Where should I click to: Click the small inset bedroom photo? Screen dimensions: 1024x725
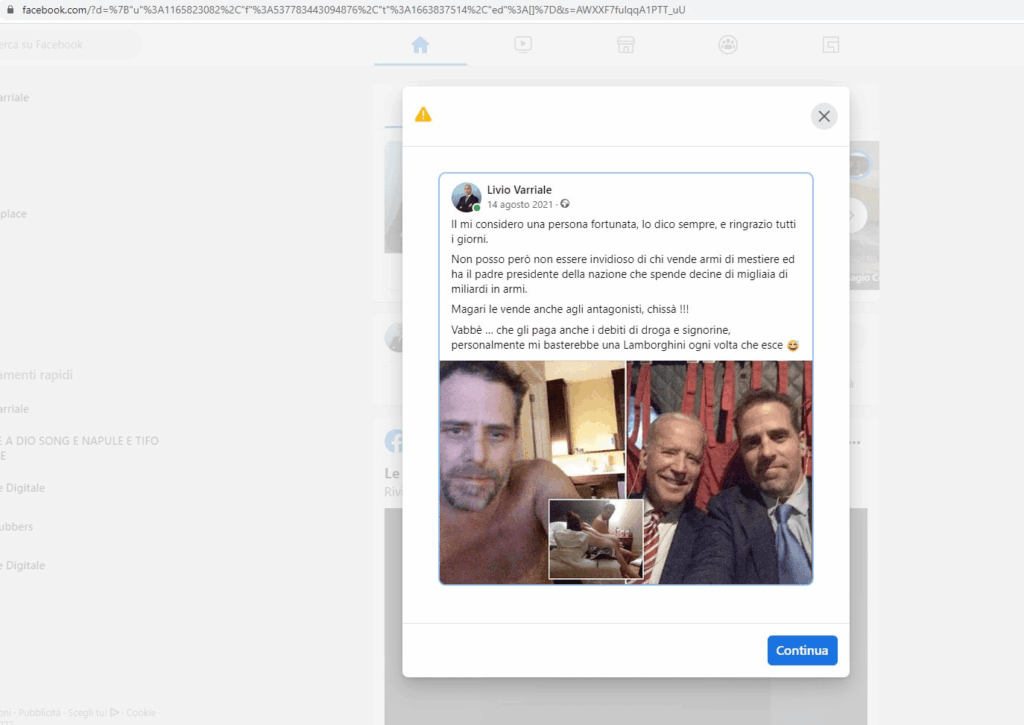tap(596, 540)
